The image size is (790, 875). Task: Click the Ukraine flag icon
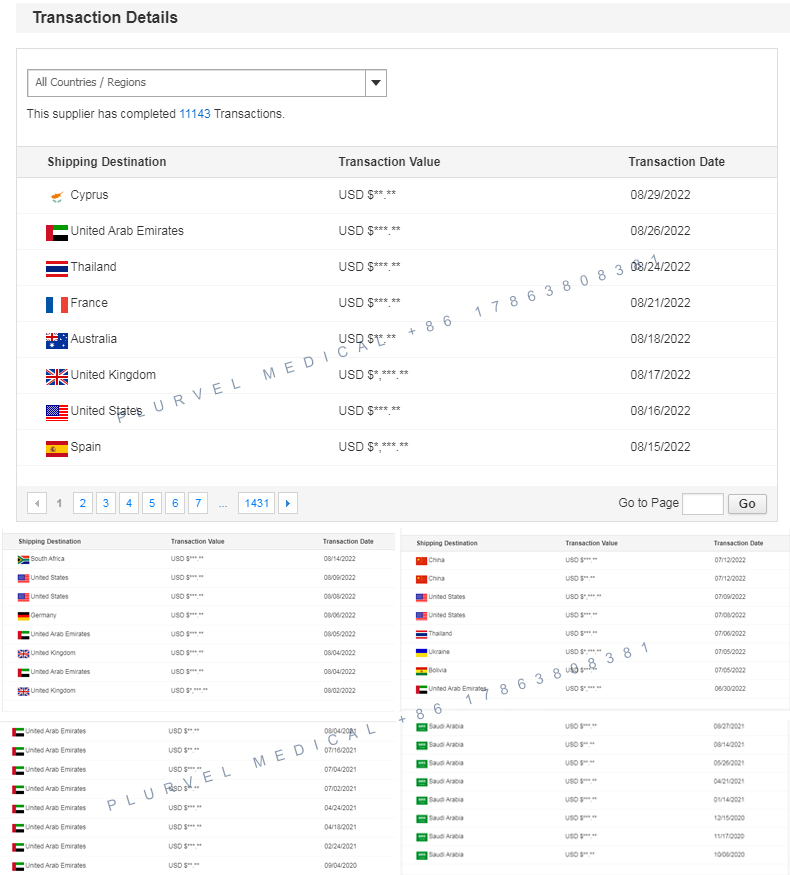[x=421, y=653]
